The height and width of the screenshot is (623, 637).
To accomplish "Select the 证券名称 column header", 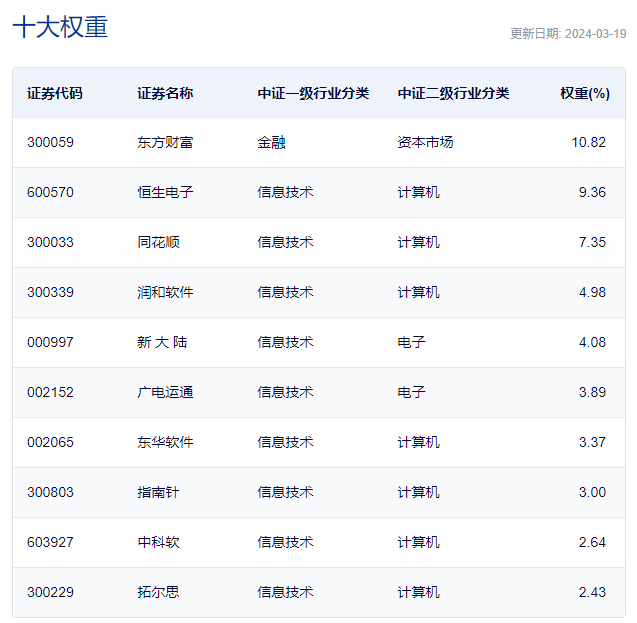I will [x=165, y=93].
